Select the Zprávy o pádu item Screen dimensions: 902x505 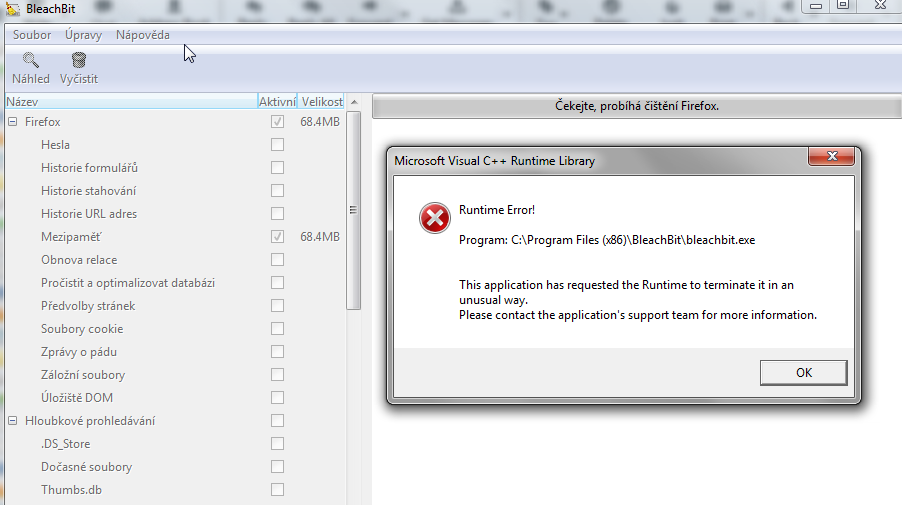pos(79,352)
